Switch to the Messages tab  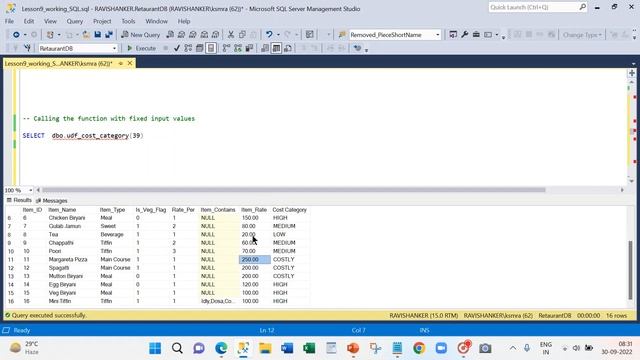coord(51,200)
